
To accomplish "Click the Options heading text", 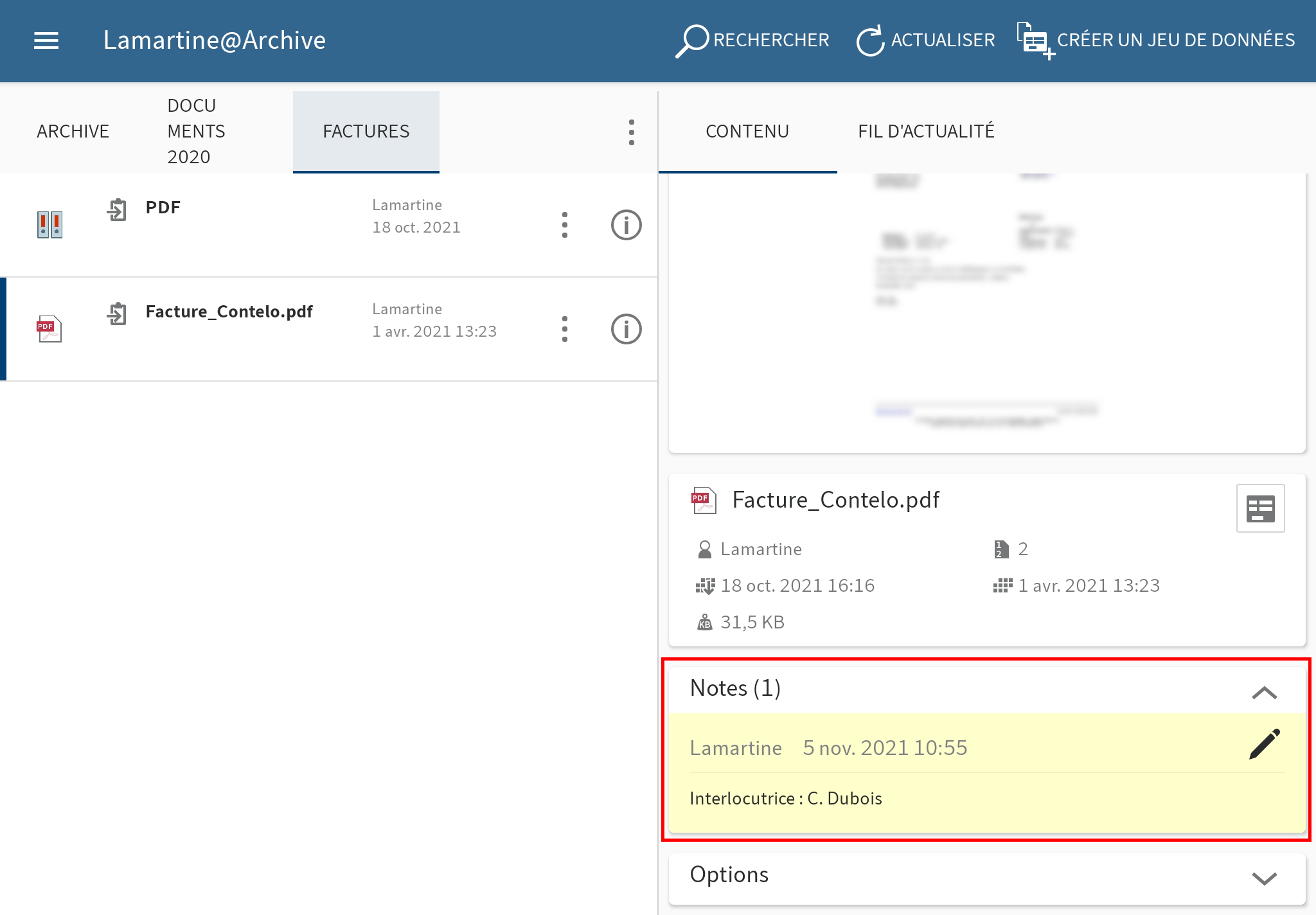I will [729, 875].
